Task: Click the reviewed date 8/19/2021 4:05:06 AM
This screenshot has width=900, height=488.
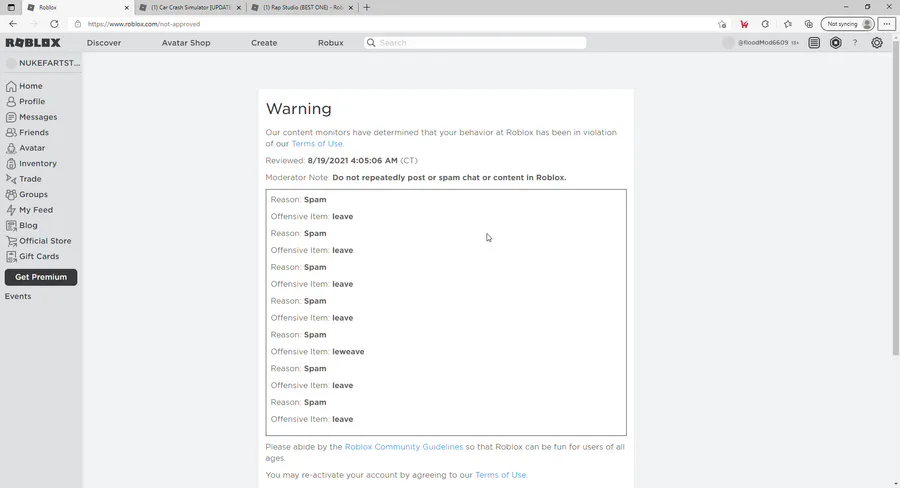Action: coord(352,160)
